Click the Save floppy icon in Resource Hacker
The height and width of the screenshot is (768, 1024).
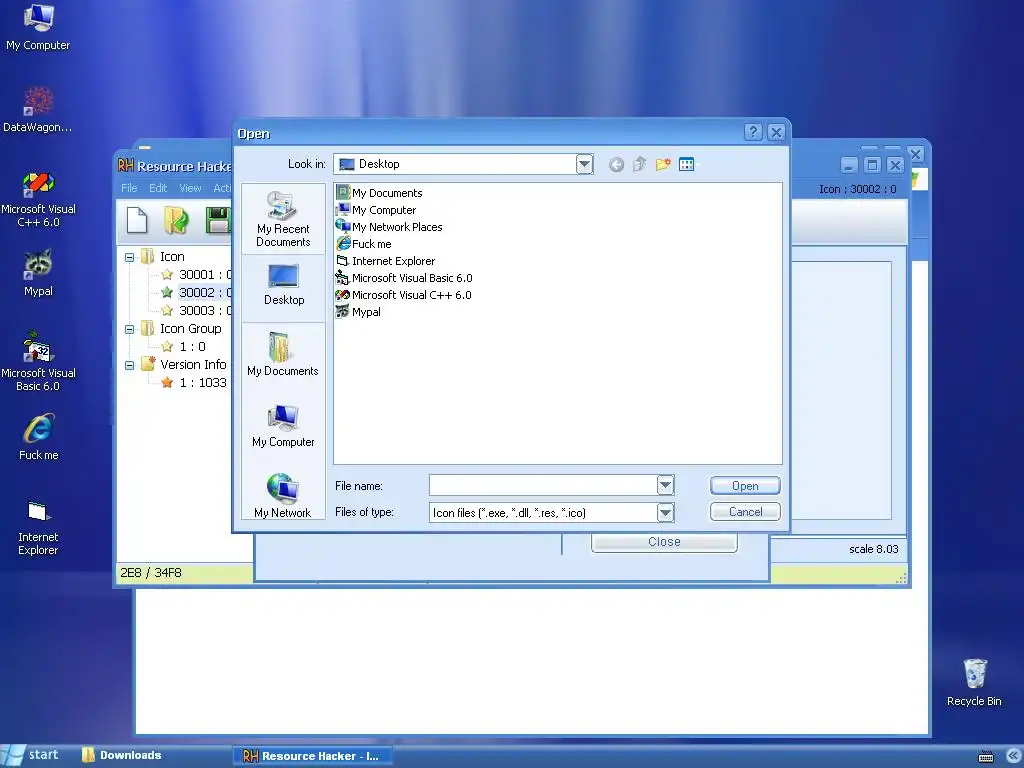[218, 220]
